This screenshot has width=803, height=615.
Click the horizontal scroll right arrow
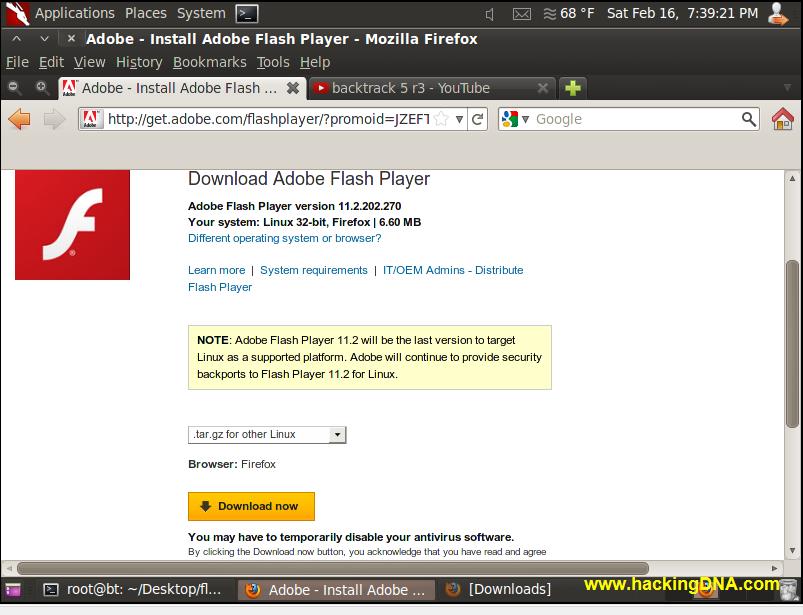coord(774,568)
